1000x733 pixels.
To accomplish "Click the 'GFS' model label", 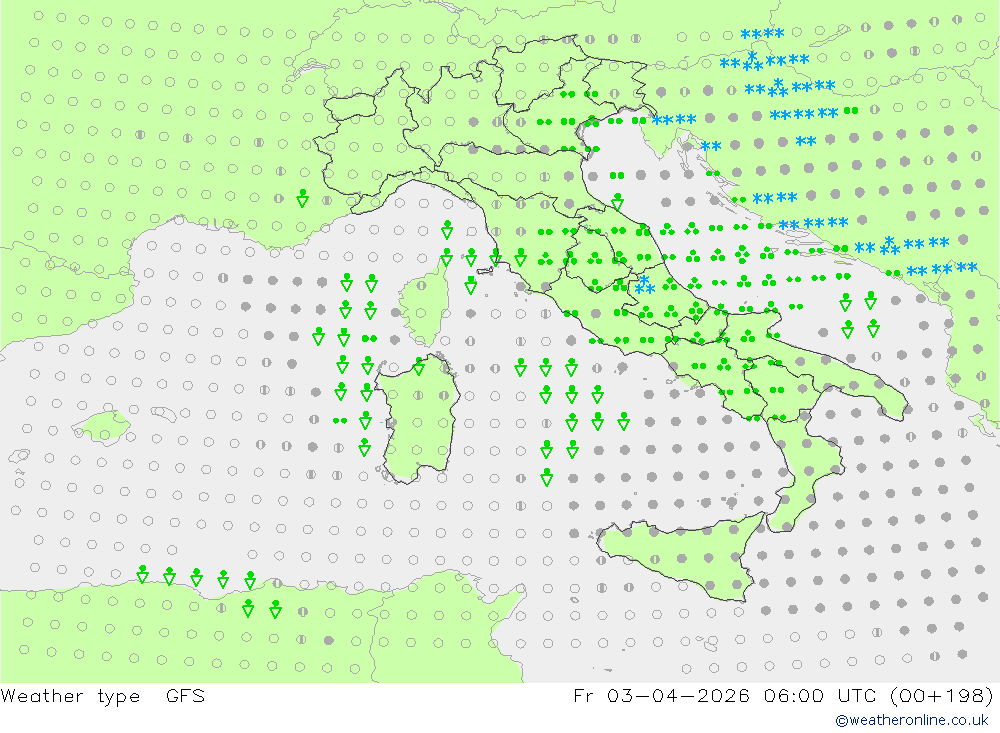I will pos(186,695).
